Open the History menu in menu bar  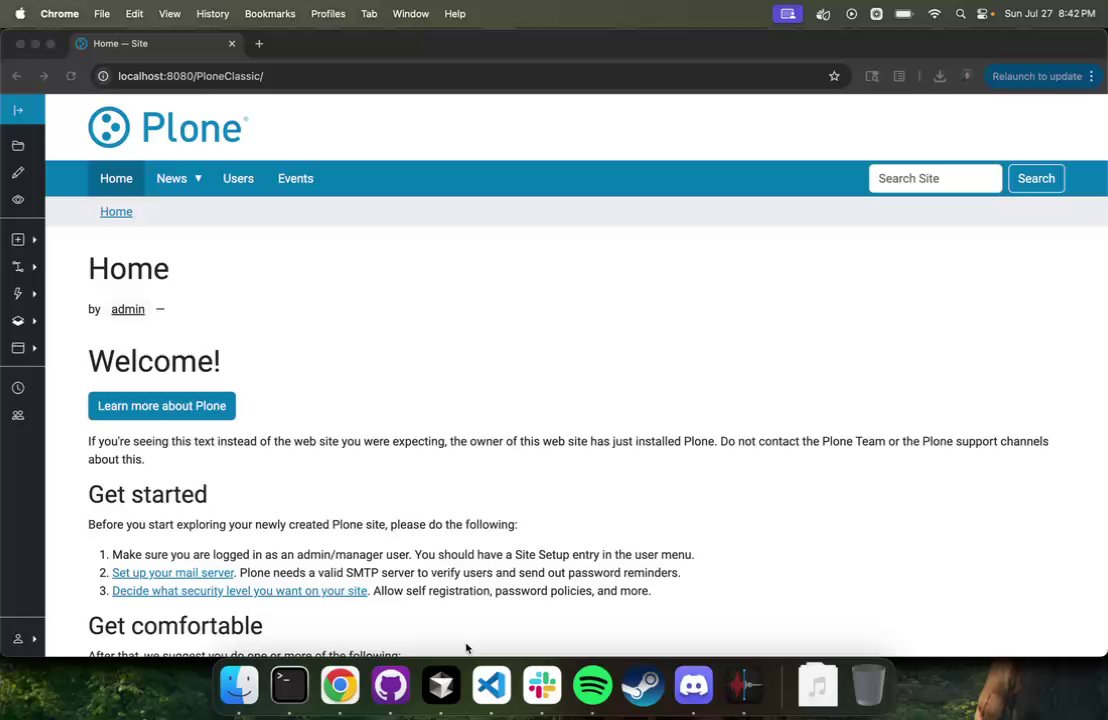212,14
